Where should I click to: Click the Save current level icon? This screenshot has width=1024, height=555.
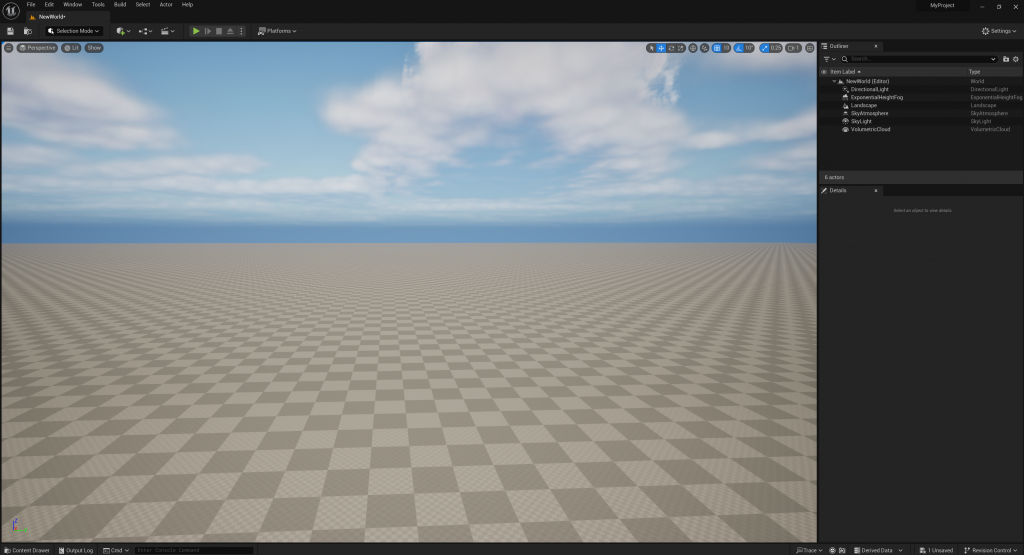tap(11, 31)
